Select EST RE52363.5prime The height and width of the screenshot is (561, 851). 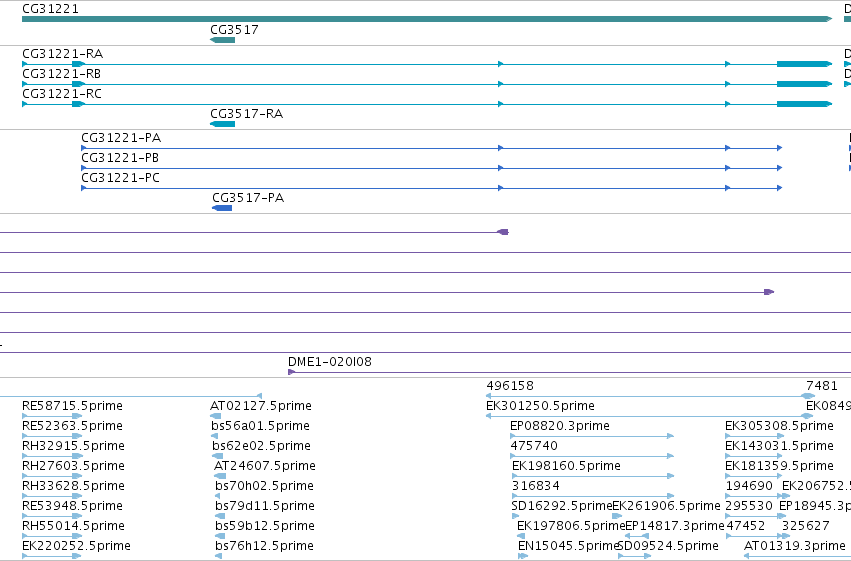click(x=72, y=426)
